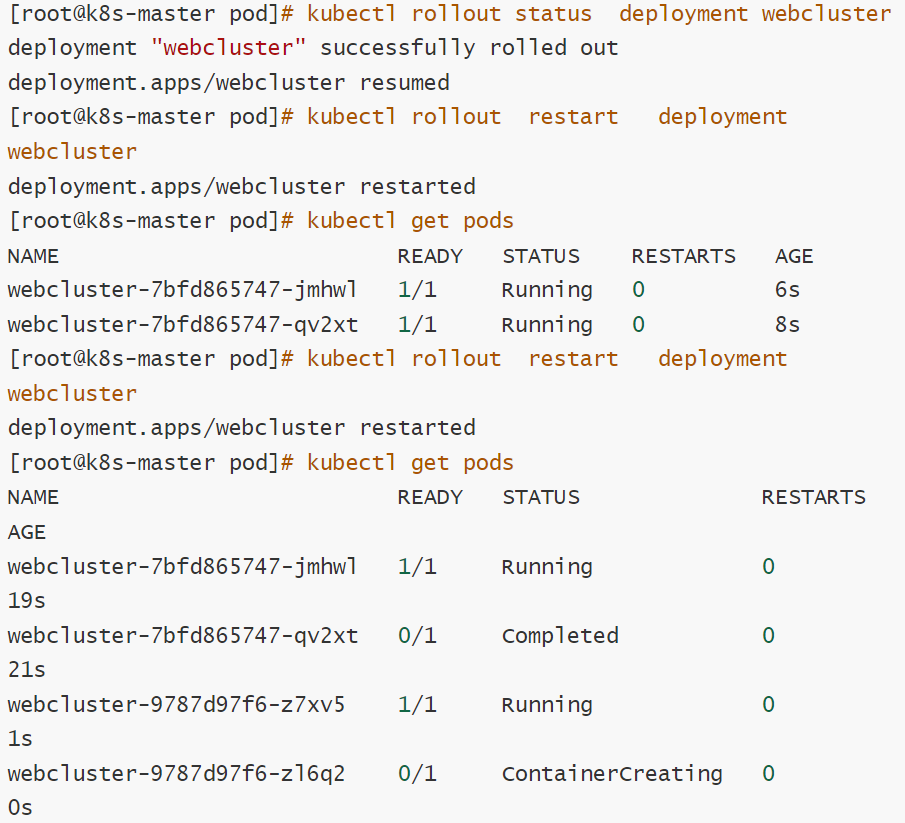Click age value '1s'
The image size is (905, 823).
point(20,739)
